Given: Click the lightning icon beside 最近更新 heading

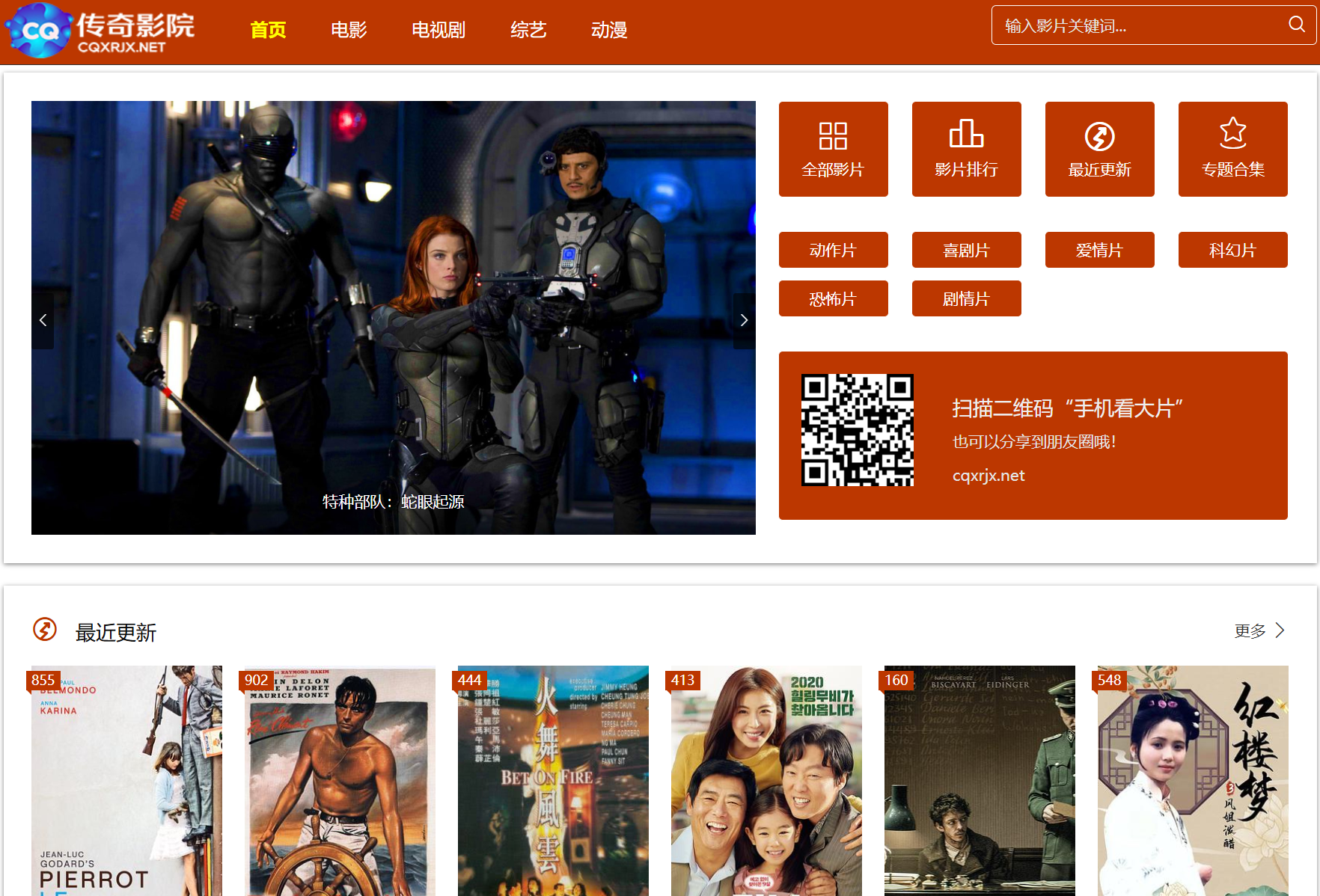Looking at the screenshot, I should pos(45,630).
